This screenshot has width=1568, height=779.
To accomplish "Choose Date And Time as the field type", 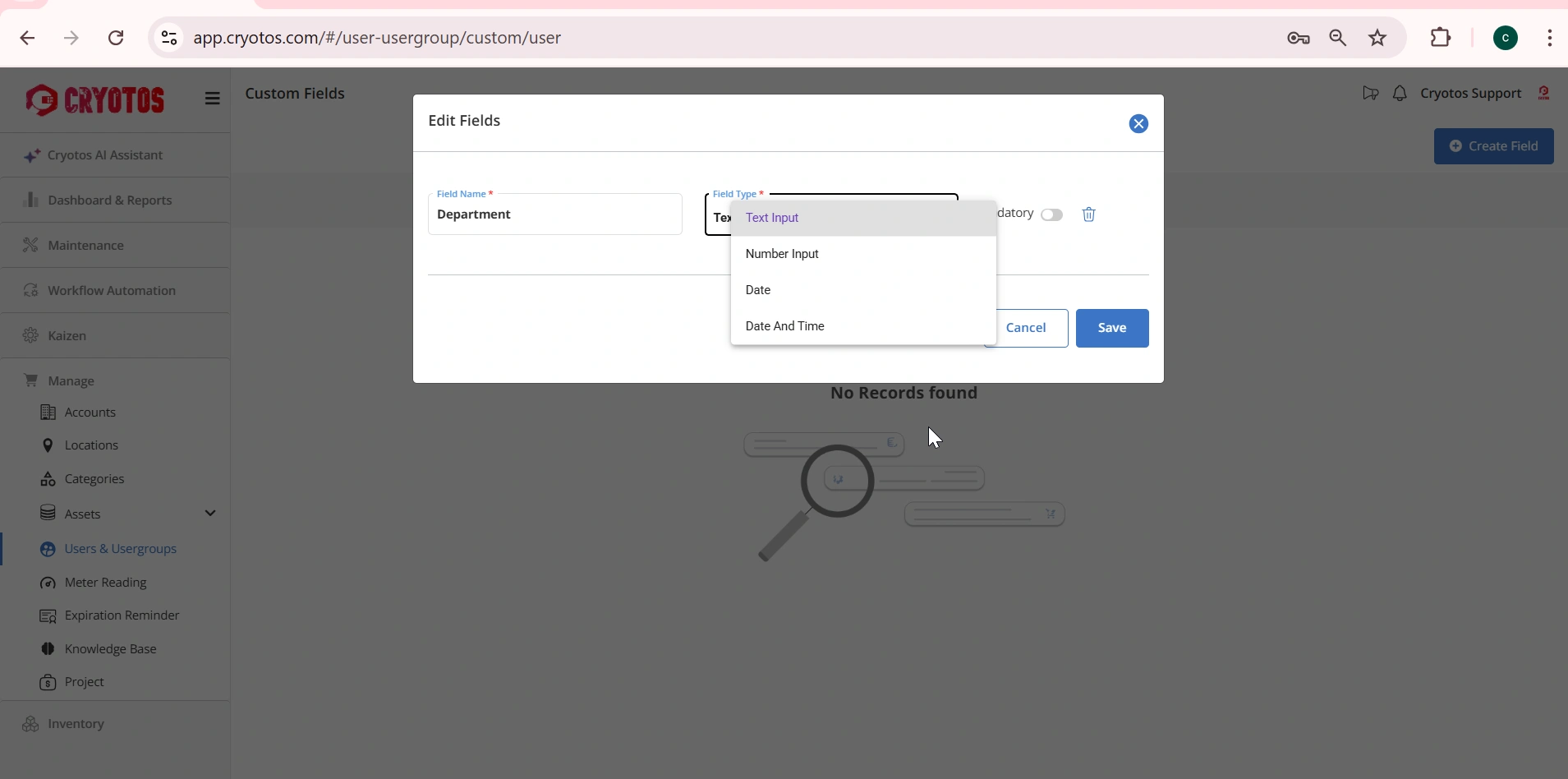I will click(x=785, y=326).
